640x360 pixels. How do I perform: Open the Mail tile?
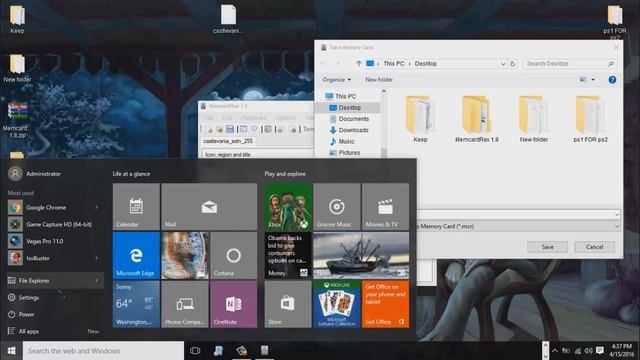point(209,207)
